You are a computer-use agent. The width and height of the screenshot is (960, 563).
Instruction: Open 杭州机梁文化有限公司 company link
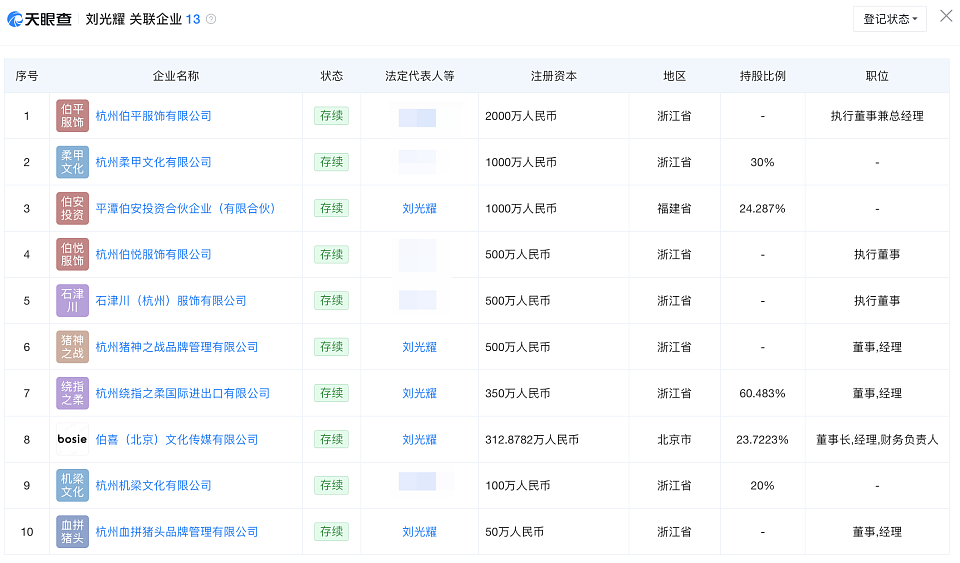point(153,485)
